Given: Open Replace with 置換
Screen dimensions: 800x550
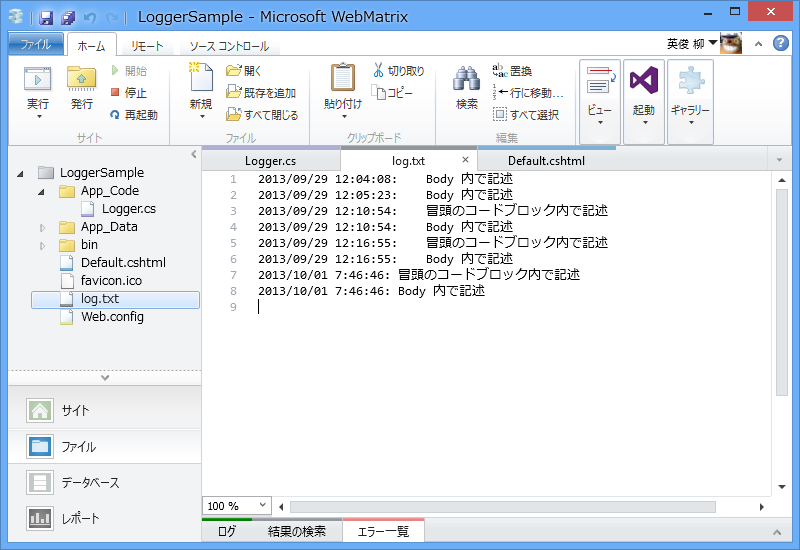Looking at the screenshot, I should pos(512,71).
